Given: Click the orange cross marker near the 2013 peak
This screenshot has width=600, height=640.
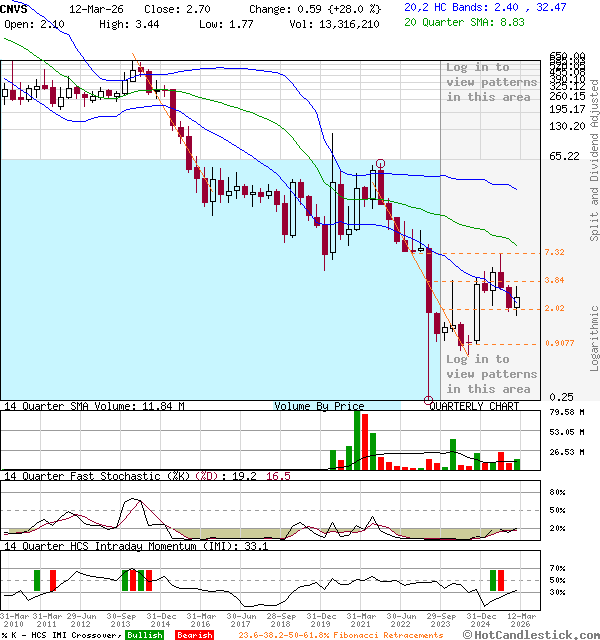Looking at the screenshot, I should pyautogui.click(x=134, y=58).
